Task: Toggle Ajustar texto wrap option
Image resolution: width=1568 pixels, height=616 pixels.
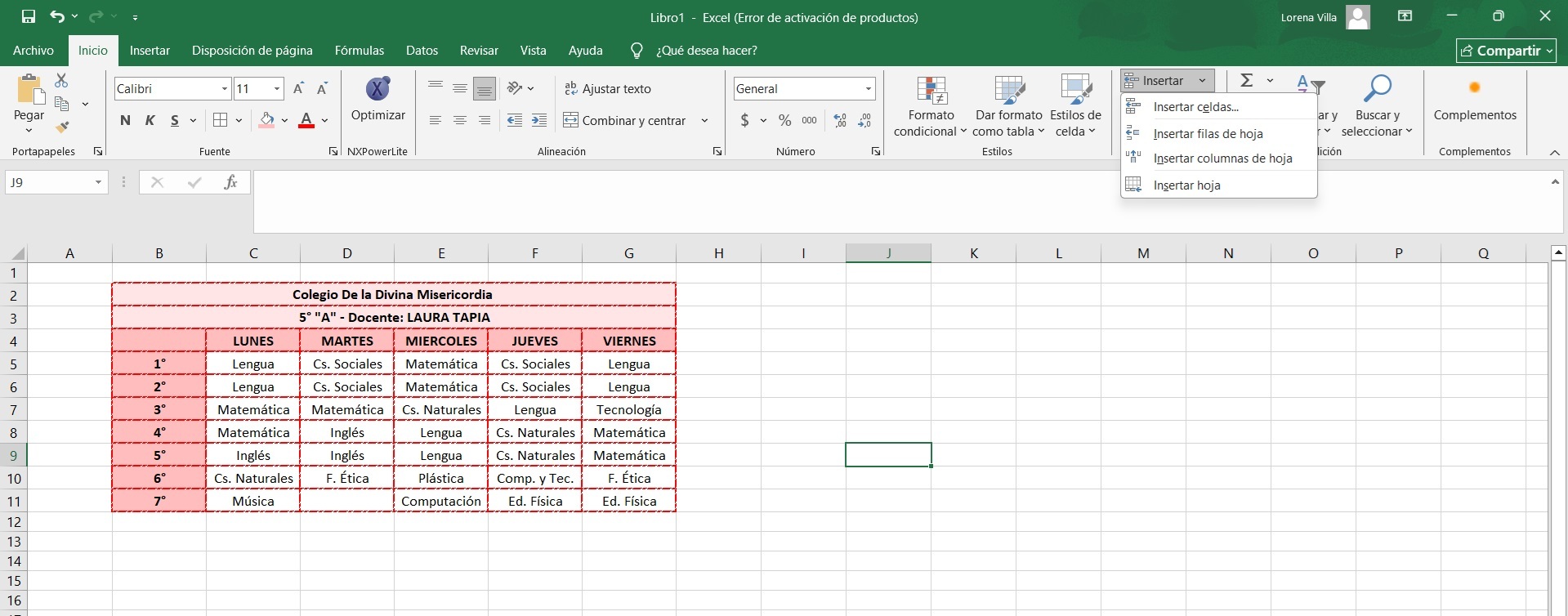Action: click(608, 88)
